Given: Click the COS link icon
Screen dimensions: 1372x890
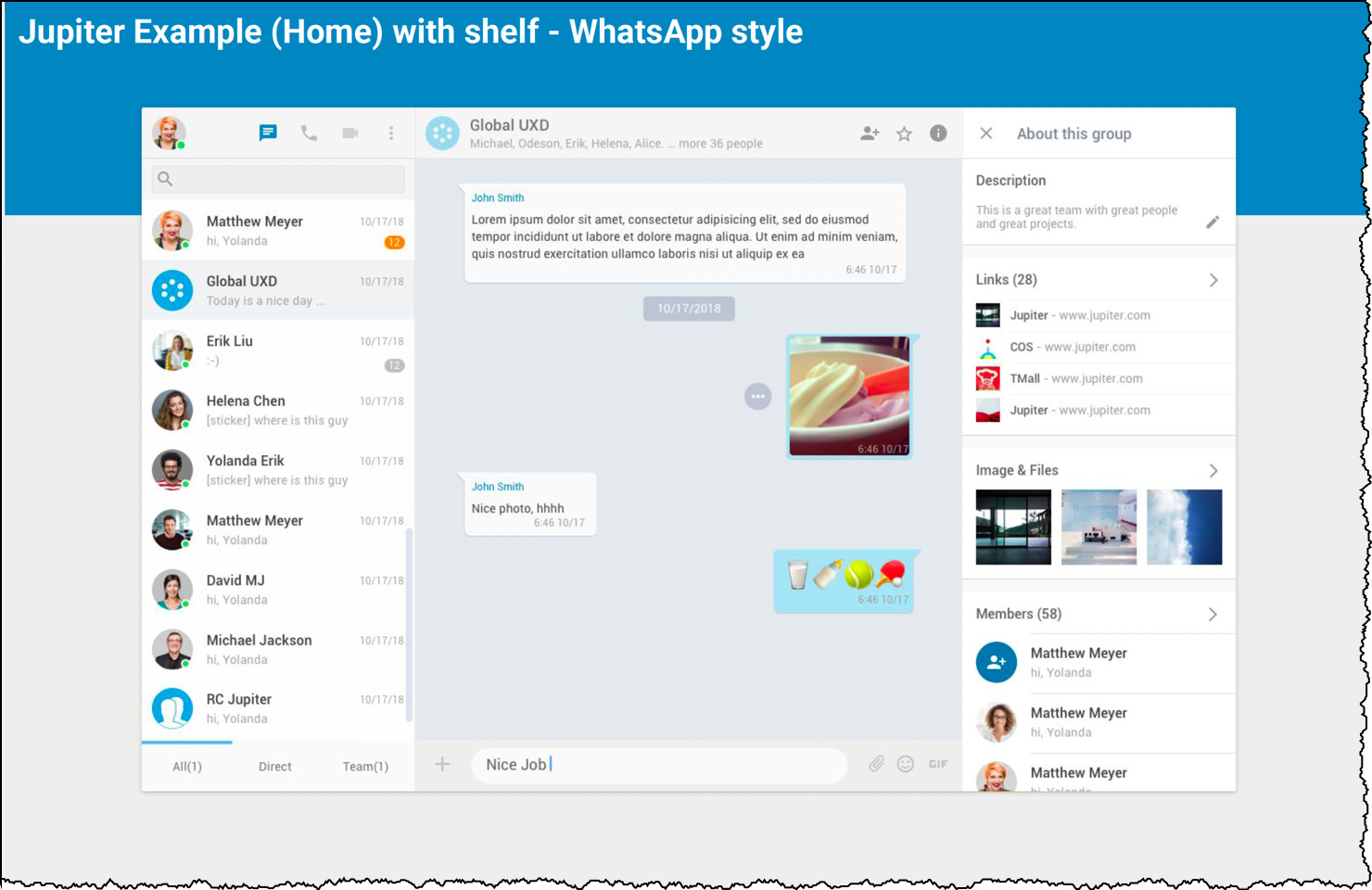Looking at the screenshot, I should pyautogui.click(x=988, y=348).
